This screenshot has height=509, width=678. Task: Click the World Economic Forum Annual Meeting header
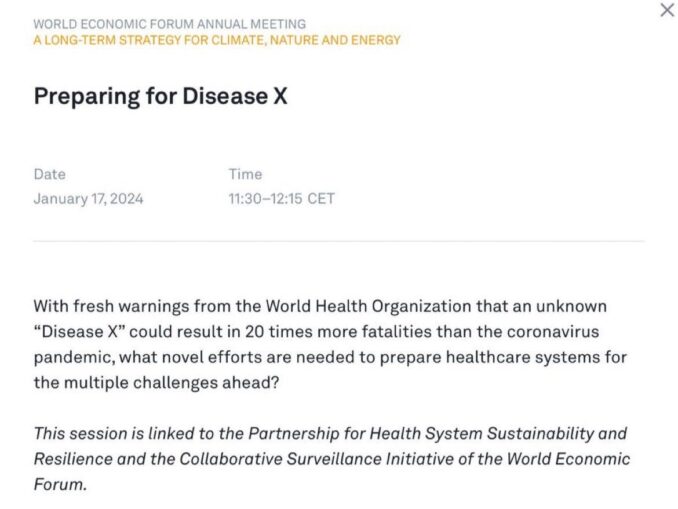(x=170, y=24)
